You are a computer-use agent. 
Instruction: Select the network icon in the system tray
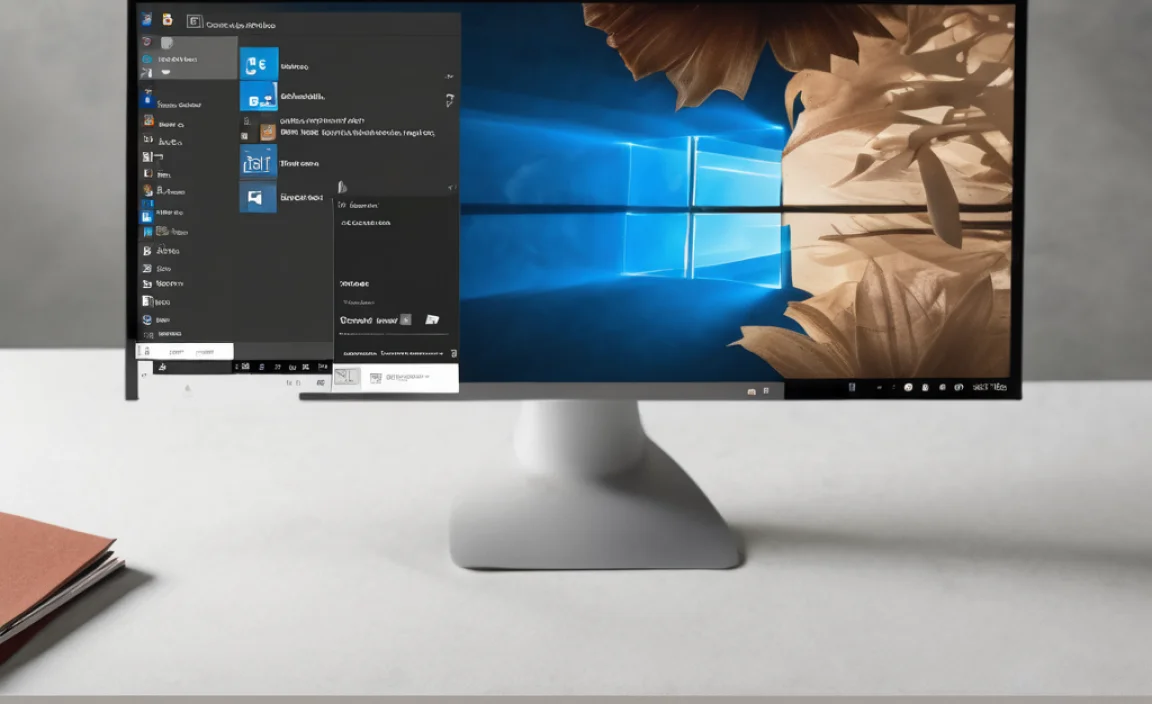(x=942, y=387)
